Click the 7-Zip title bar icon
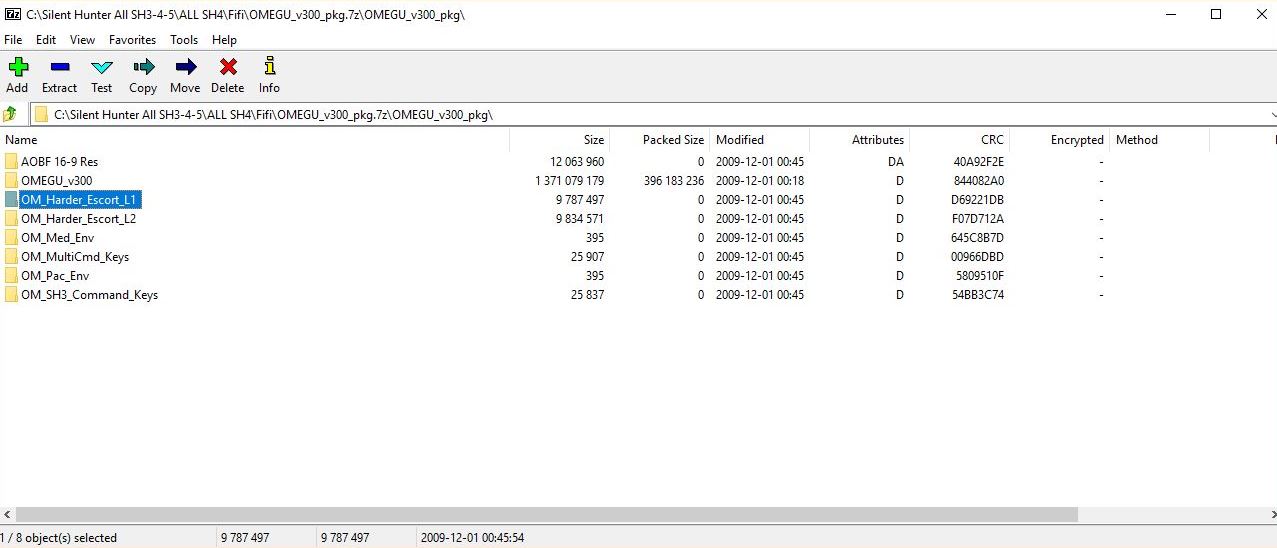The image size is (1277, 548). [12, 14]
